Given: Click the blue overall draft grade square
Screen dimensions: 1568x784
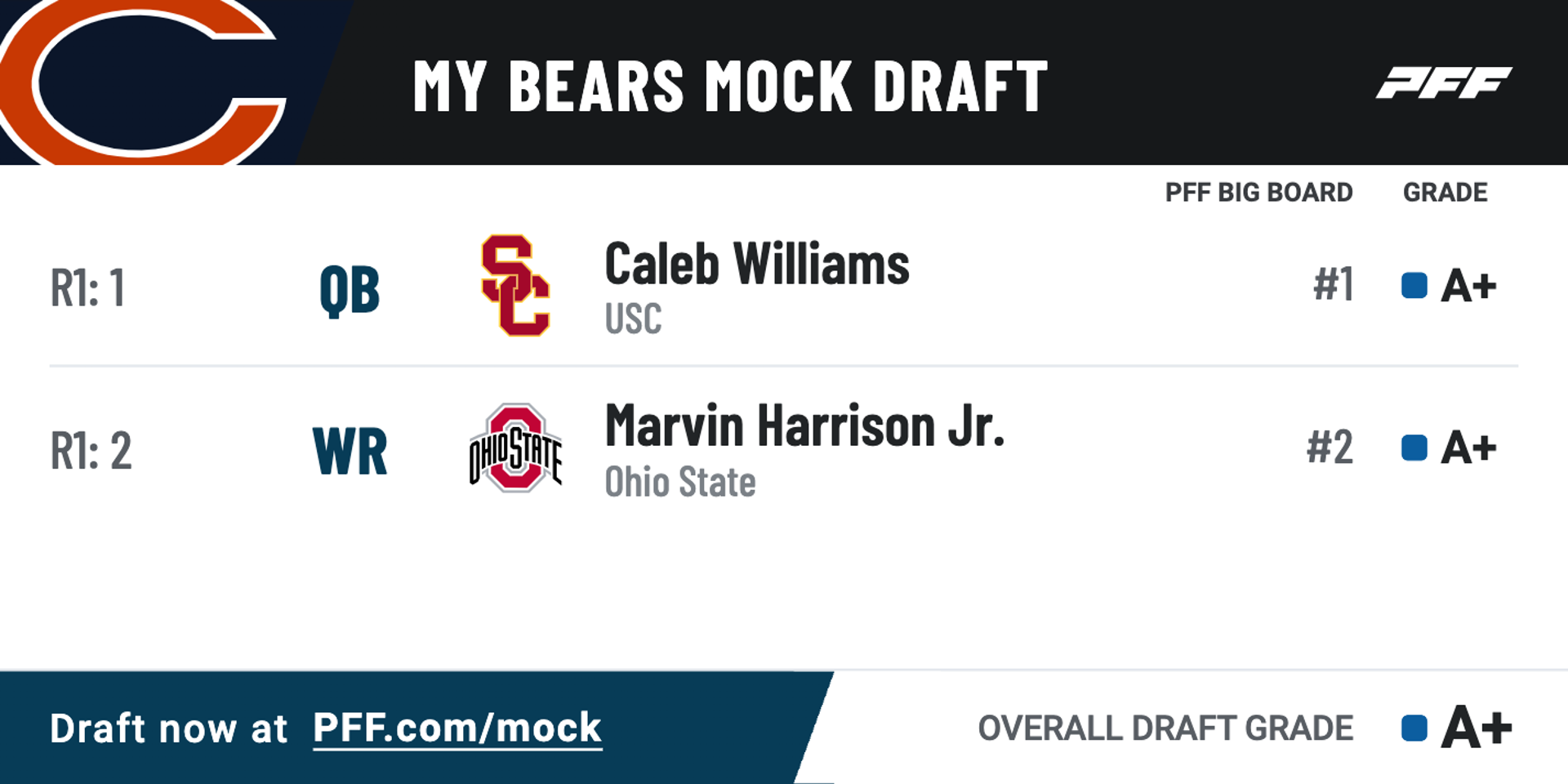Looking at the screenshot, I should point(1414,728).
